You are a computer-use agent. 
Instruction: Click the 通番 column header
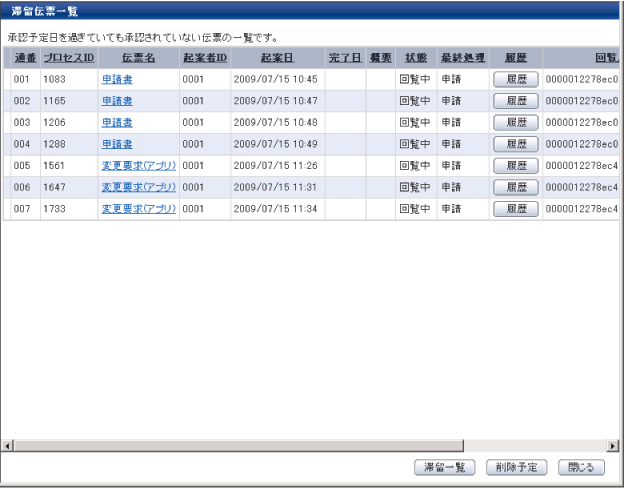[25, 58]
